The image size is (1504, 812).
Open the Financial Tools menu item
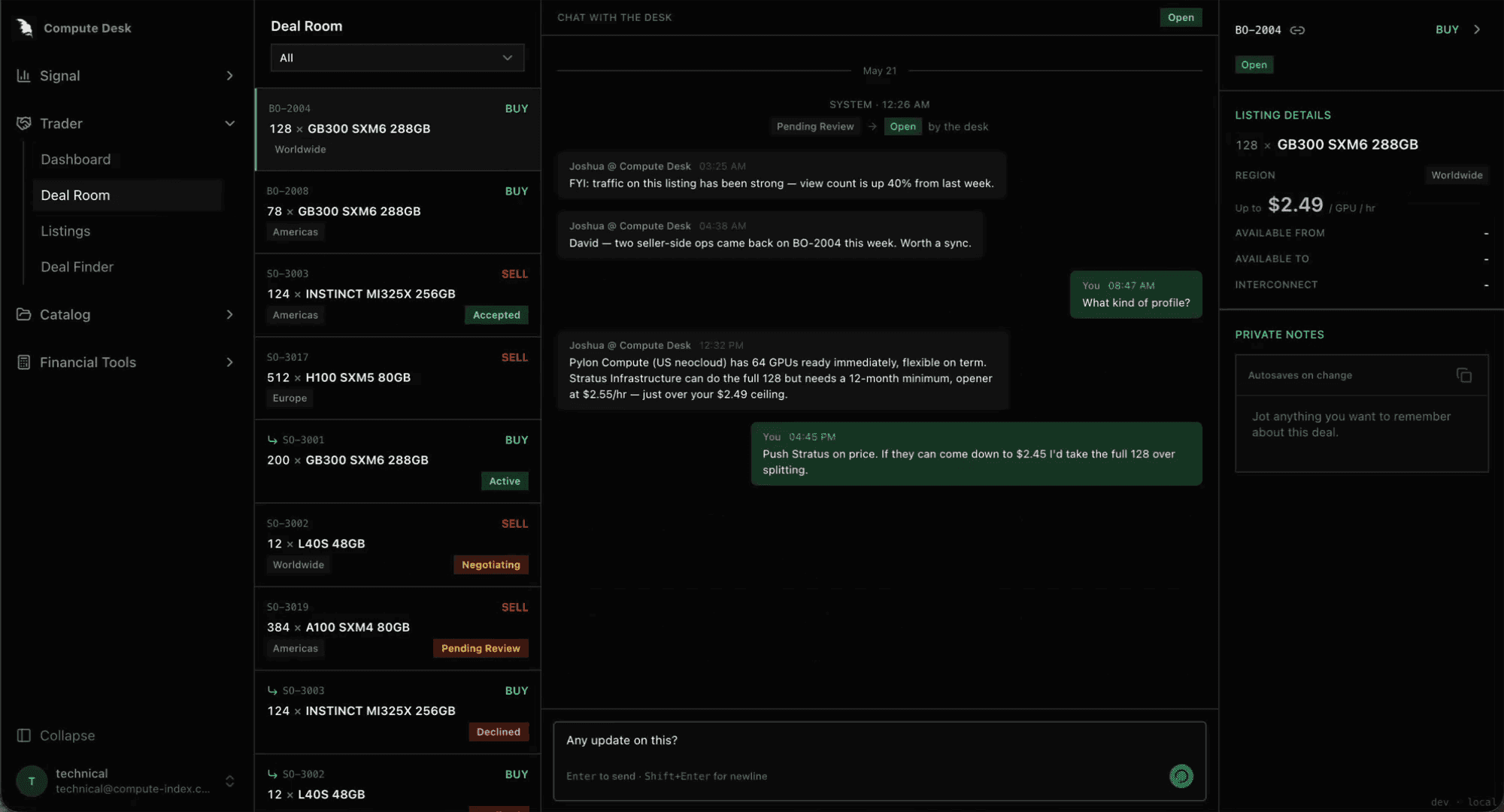[x=126, y=362]
